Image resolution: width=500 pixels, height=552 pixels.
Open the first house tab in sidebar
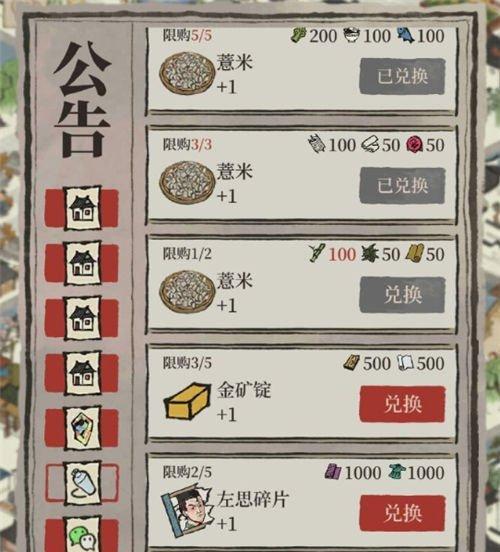(82, 208)
